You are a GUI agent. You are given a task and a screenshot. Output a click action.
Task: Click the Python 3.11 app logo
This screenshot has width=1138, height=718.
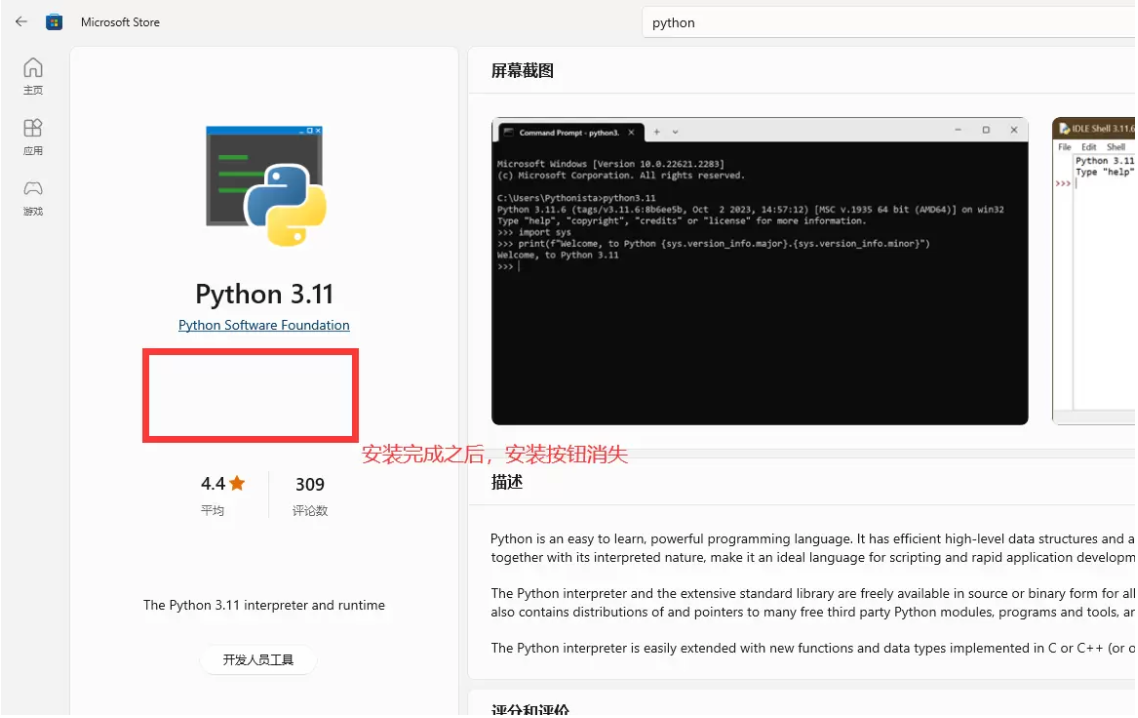(266, 186)
